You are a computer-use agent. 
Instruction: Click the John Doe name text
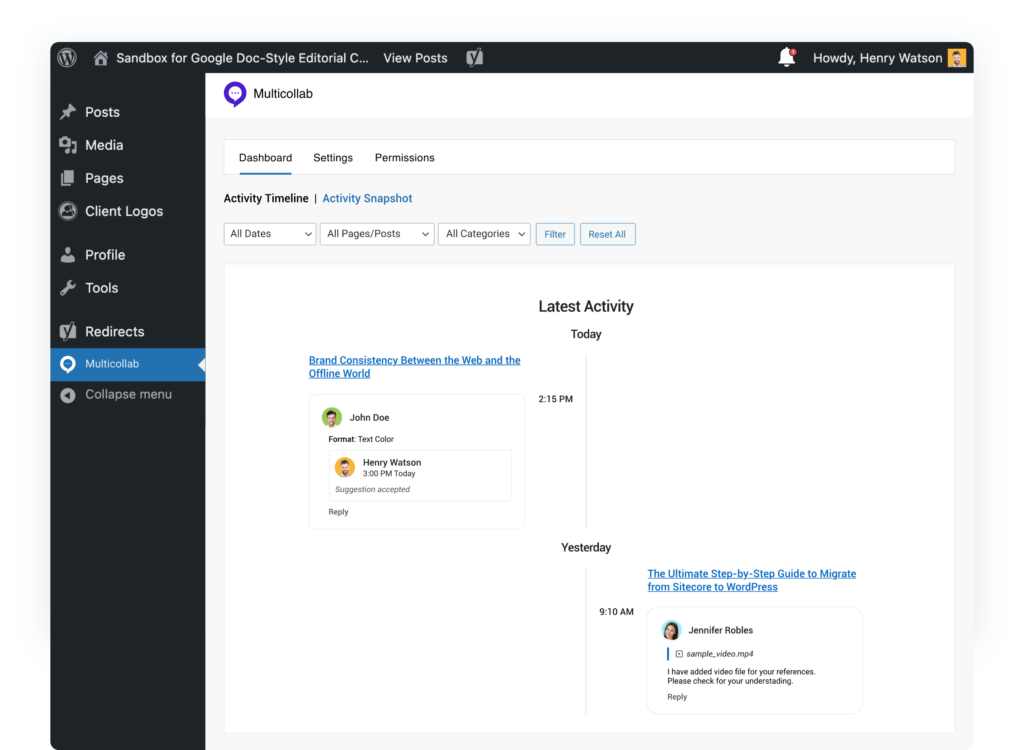pos(369,417)
